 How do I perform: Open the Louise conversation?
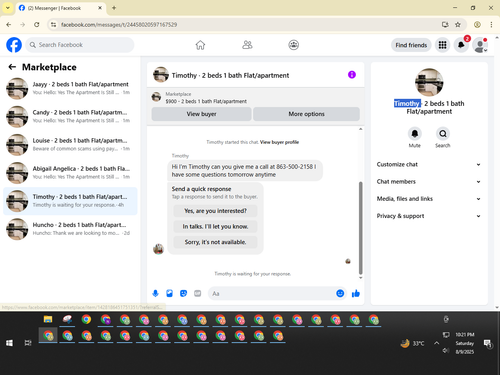(70, 145)
